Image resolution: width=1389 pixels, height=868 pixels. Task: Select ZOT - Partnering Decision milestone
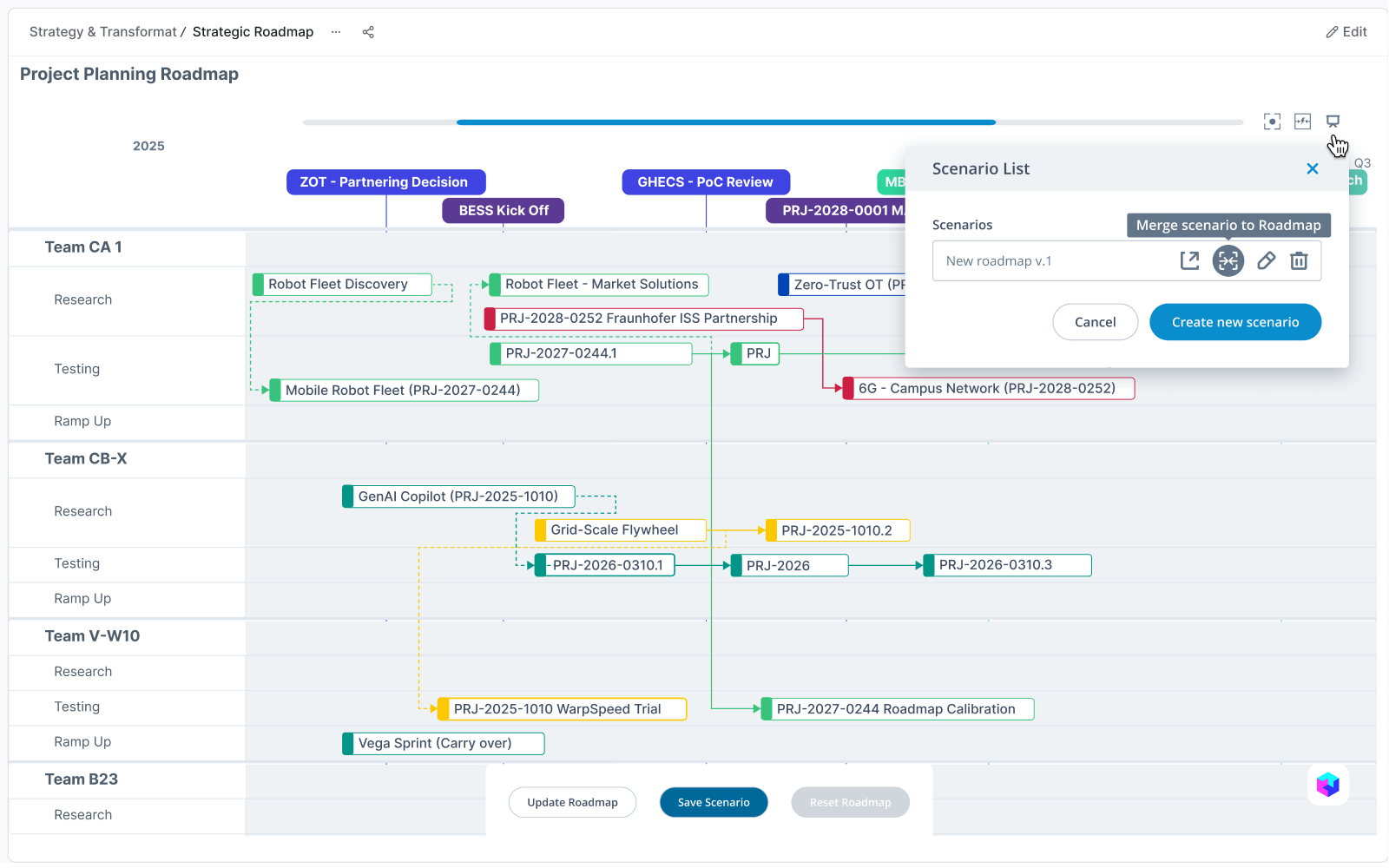tap(385, 182)
